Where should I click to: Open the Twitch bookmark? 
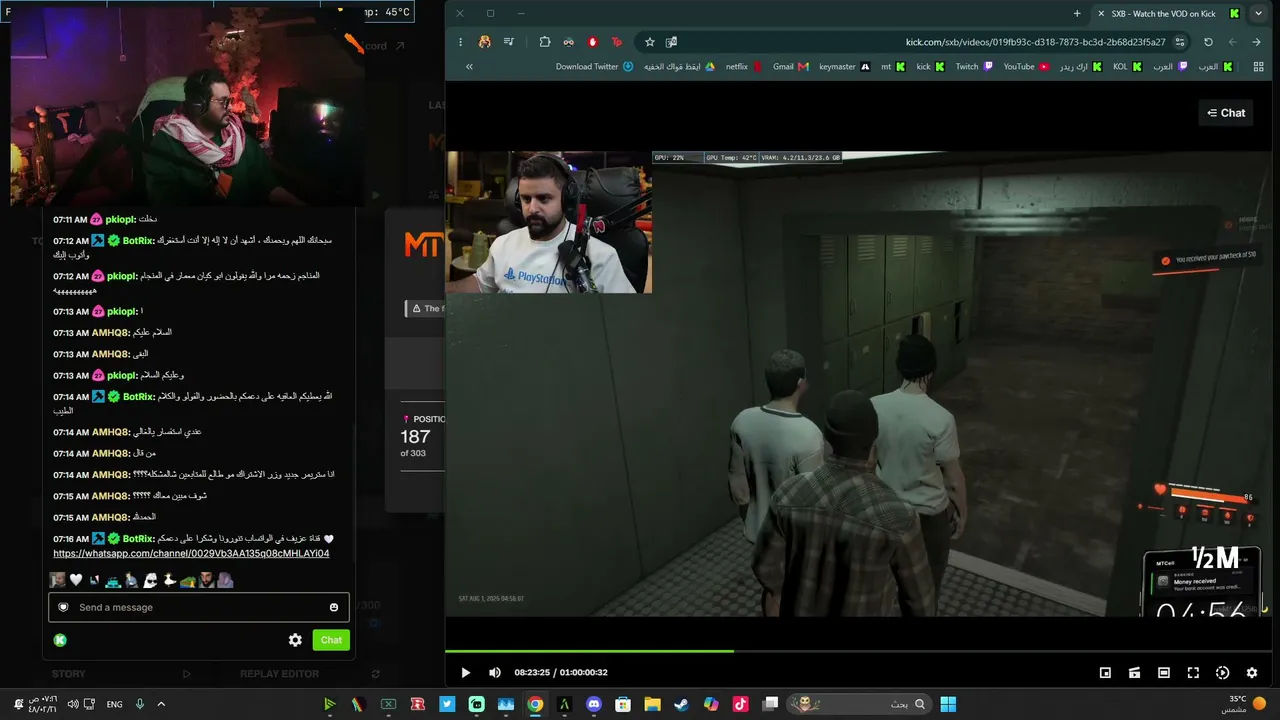pos(974,67)
